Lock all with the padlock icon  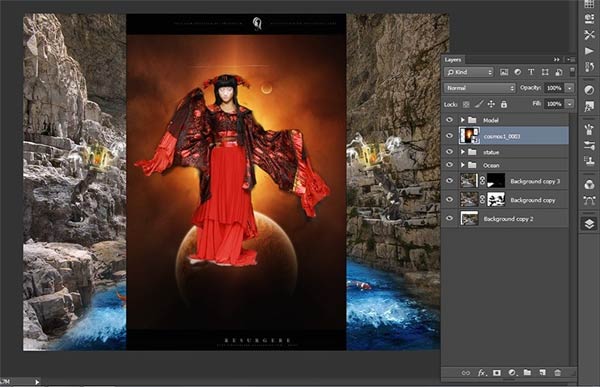[x=504, y=104]
